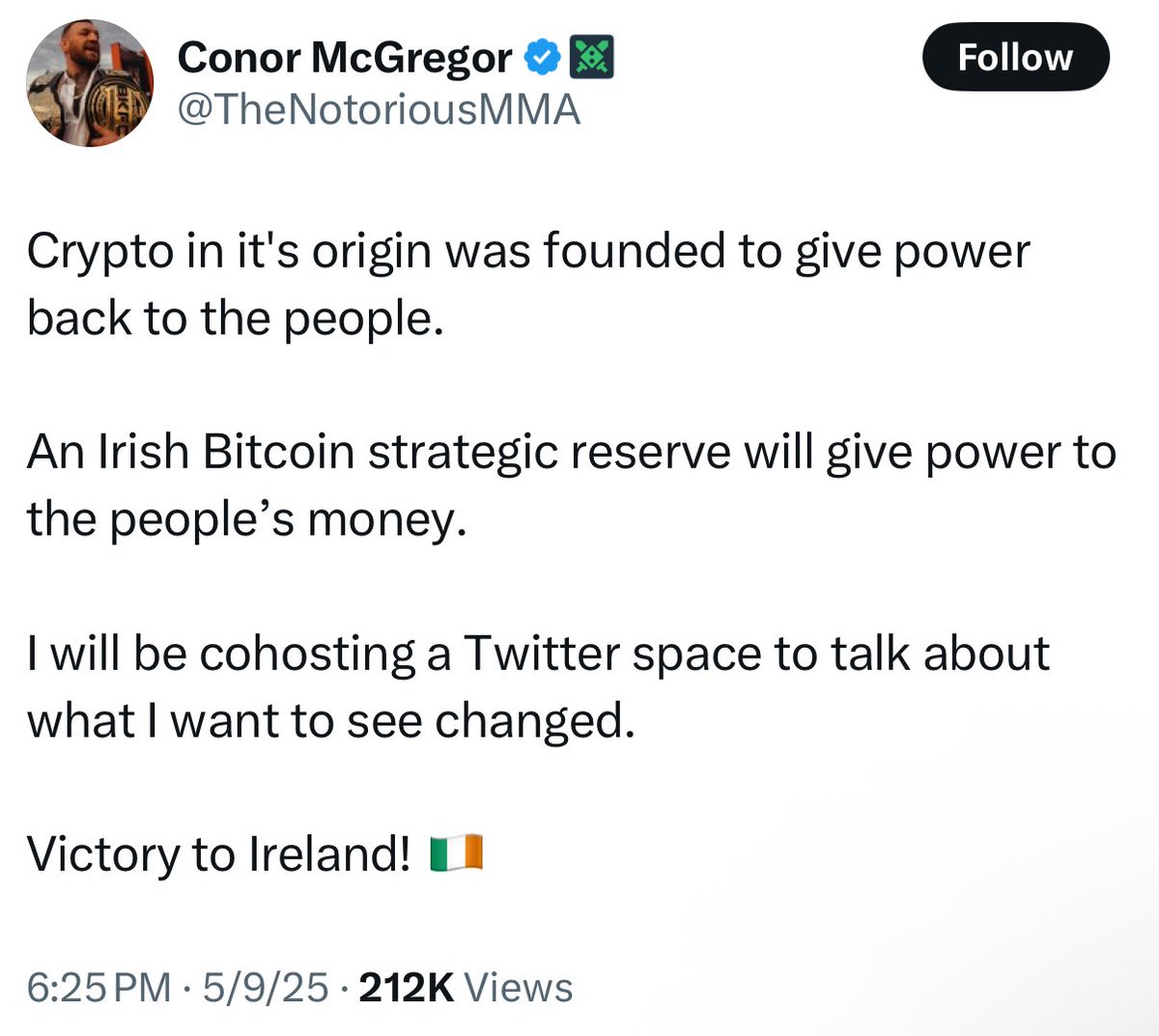The image size is (1159, 1036).
Task: Click the "Victory to Ireland!" text
Action: 219,854
